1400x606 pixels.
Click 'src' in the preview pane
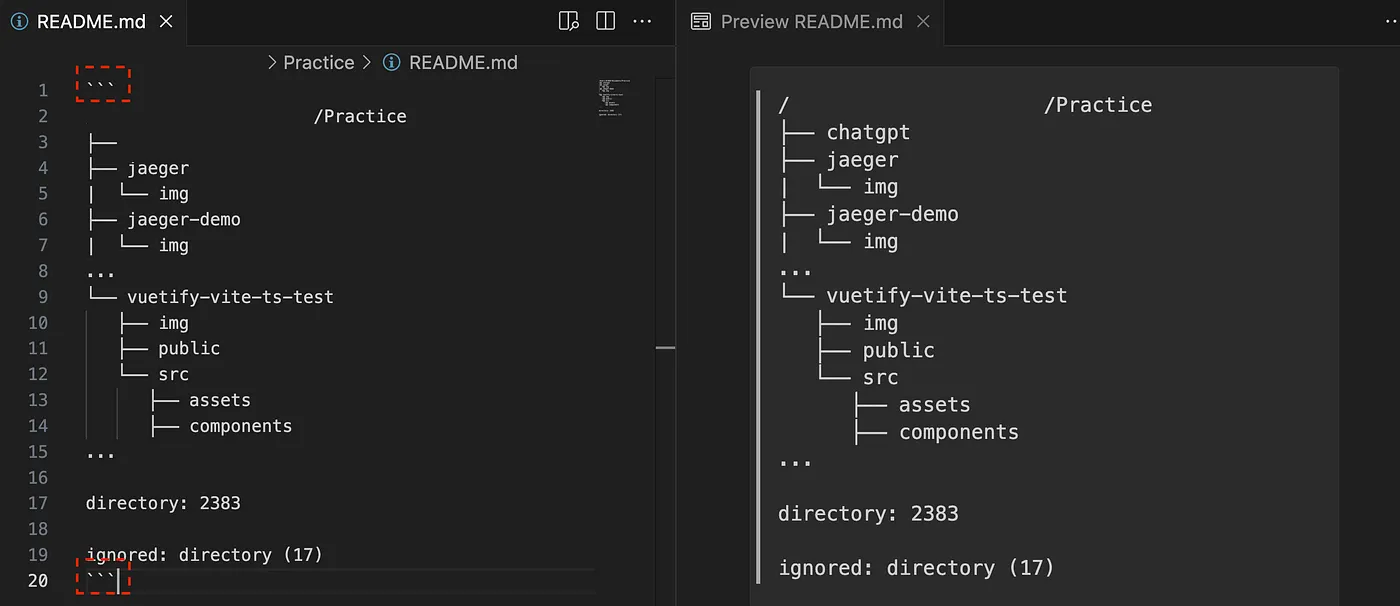(881, 377)
